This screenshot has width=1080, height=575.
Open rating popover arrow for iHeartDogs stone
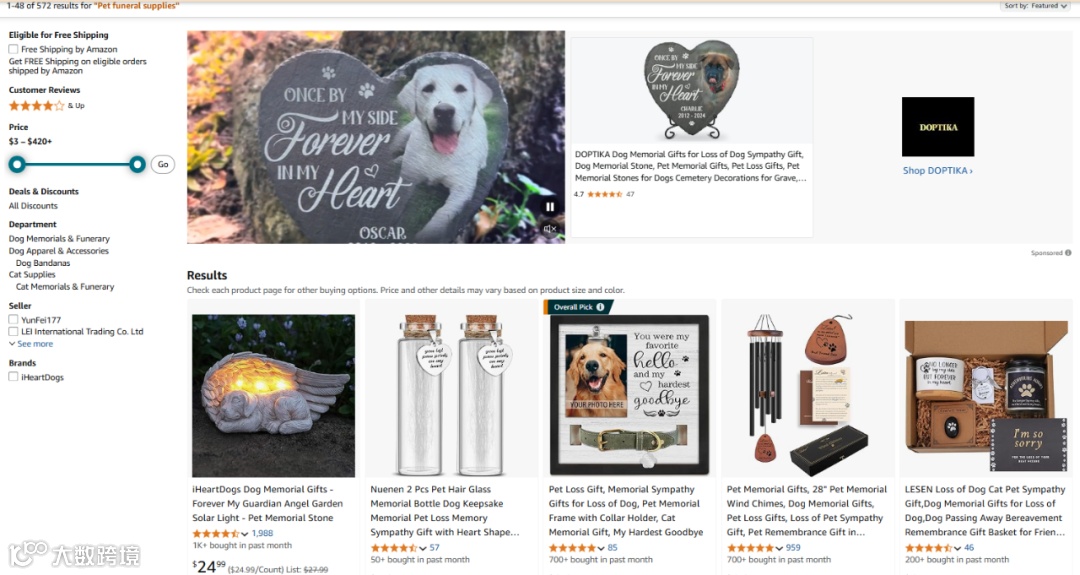pyautogui.click(x=245, y=534)
